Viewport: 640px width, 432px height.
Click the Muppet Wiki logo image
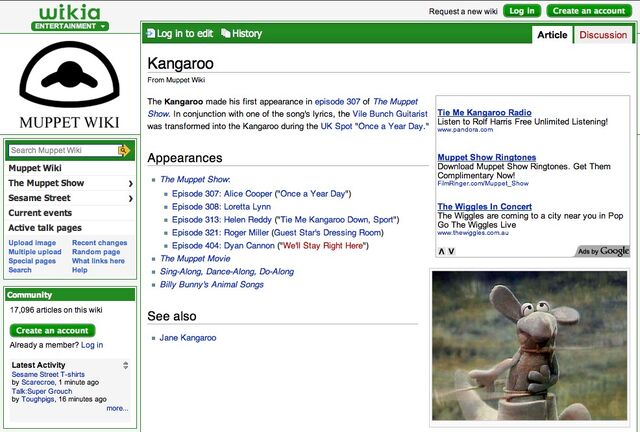coord(69,85)
